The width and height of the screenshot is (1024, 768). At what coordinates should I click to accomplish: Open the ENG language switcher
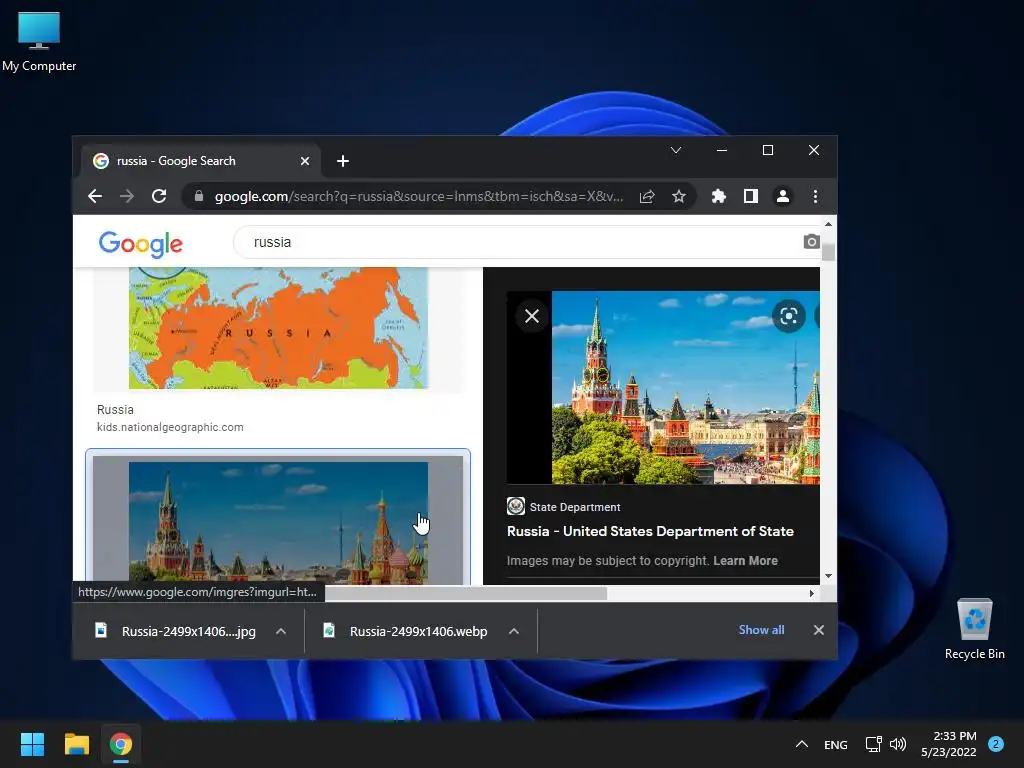[x=835, y=744]
